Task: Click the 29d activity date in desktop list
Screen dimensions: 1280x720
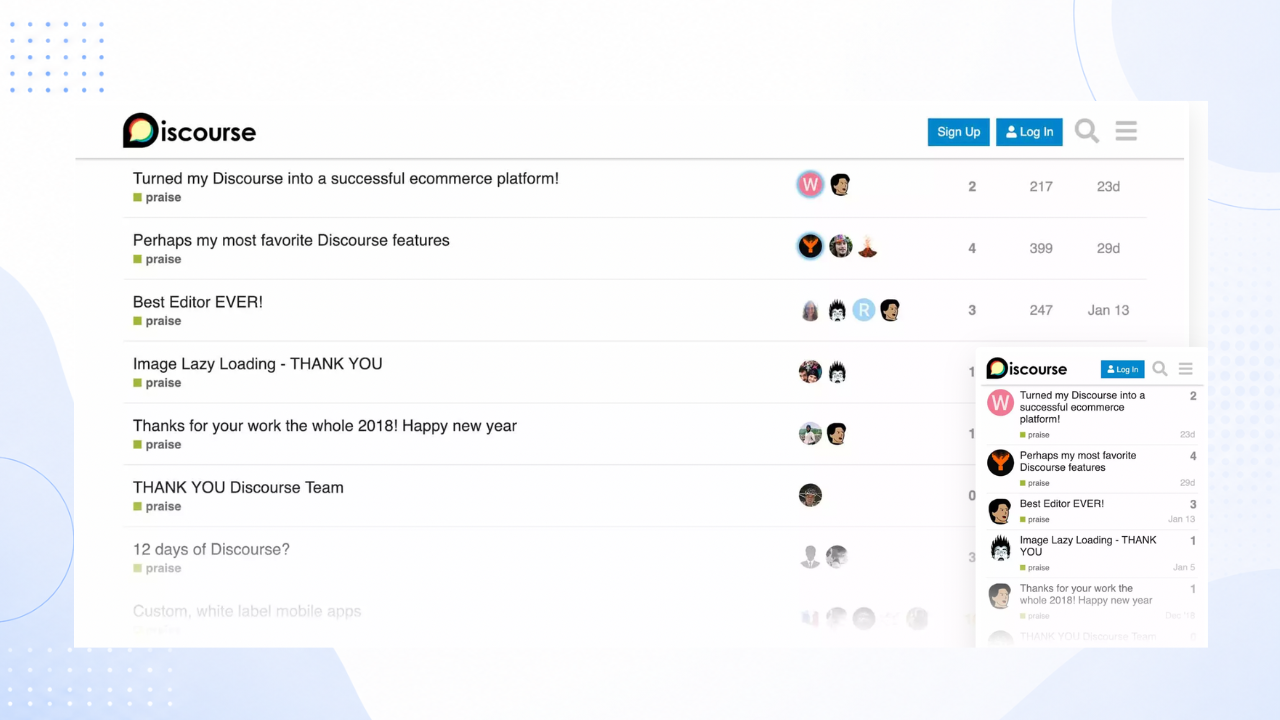Action: click(1108, 249)
